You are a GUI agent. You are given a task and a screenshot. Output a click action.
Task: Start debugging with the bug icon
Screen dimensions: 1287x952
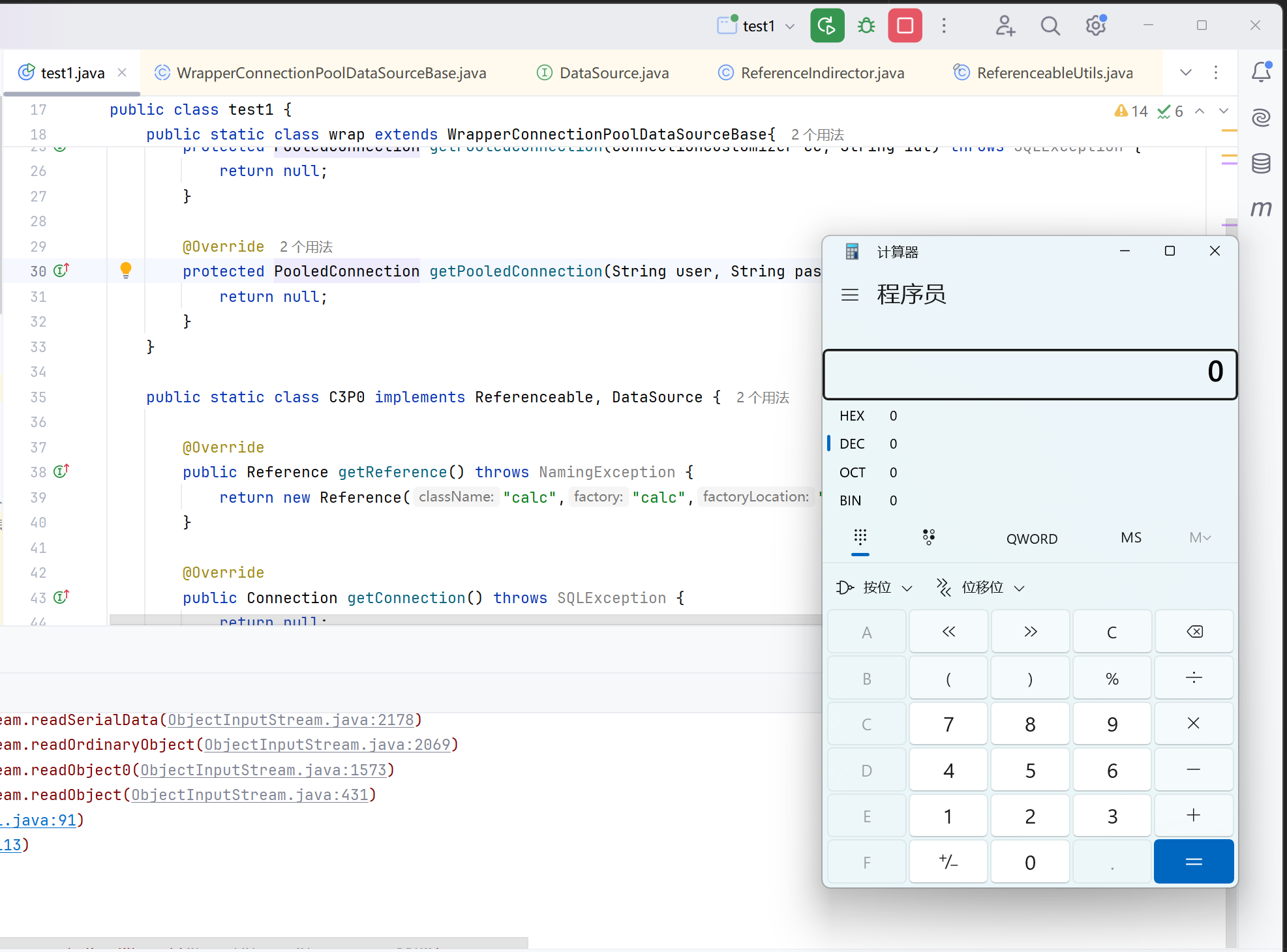[x=866, y=25]
